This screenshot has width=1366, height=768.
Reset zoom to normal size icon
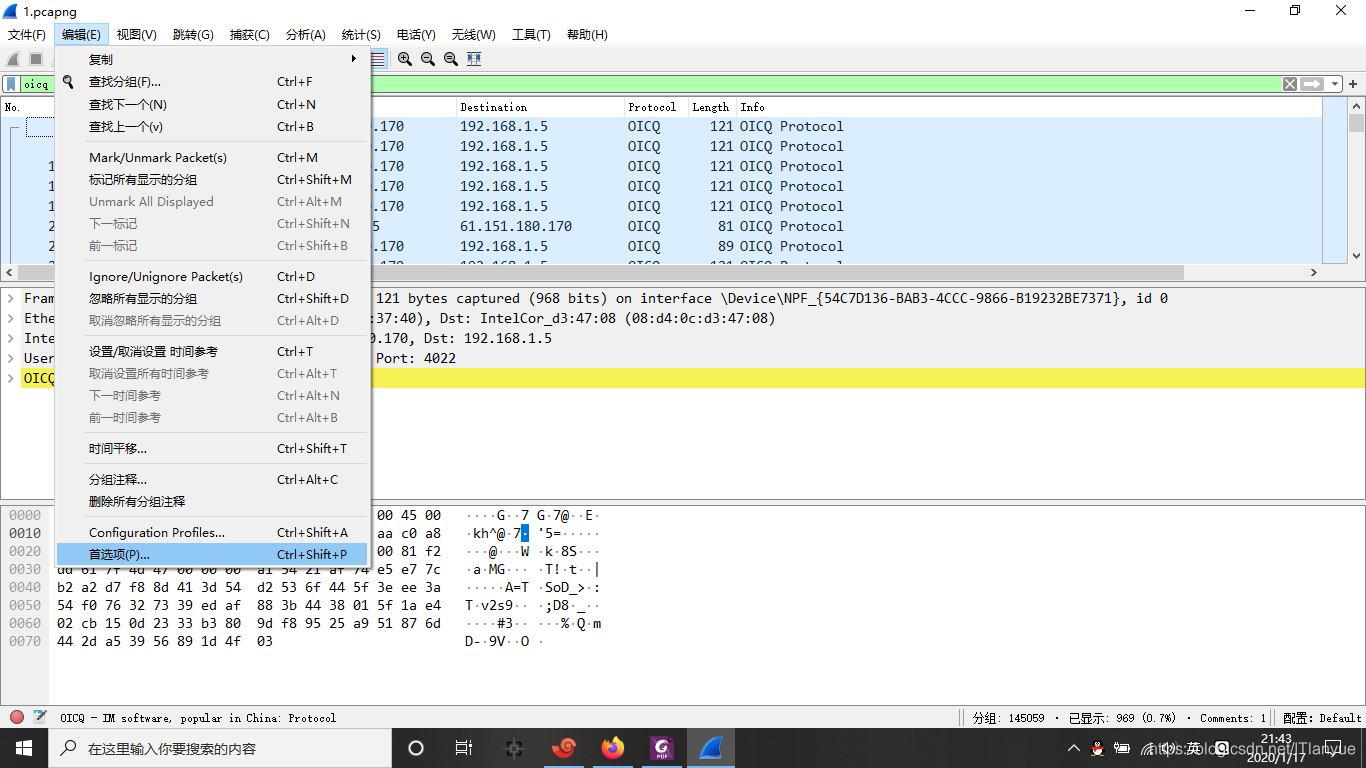tap(451, 59)
